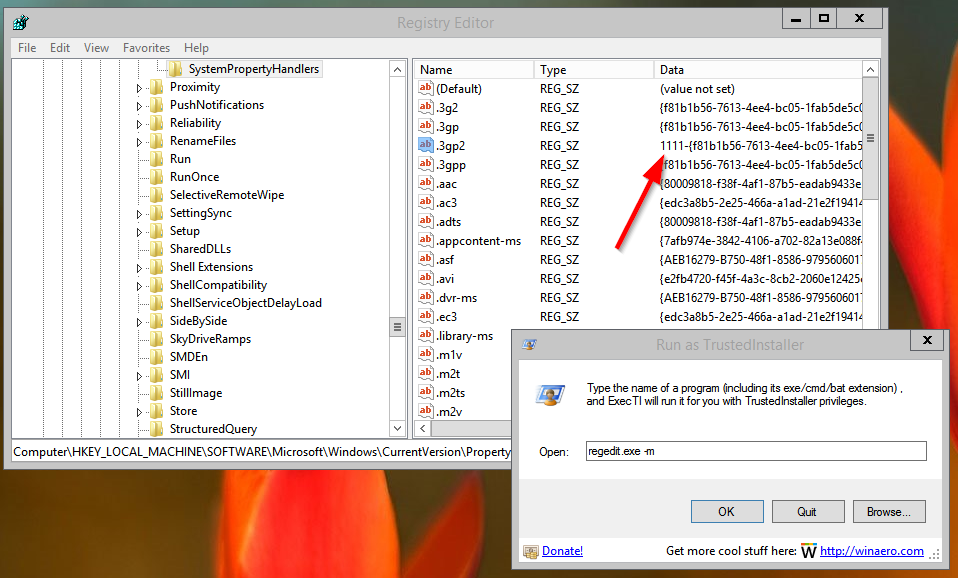Open the Edit menu
This screenshot has width=958, height=578.
point(61,47)
